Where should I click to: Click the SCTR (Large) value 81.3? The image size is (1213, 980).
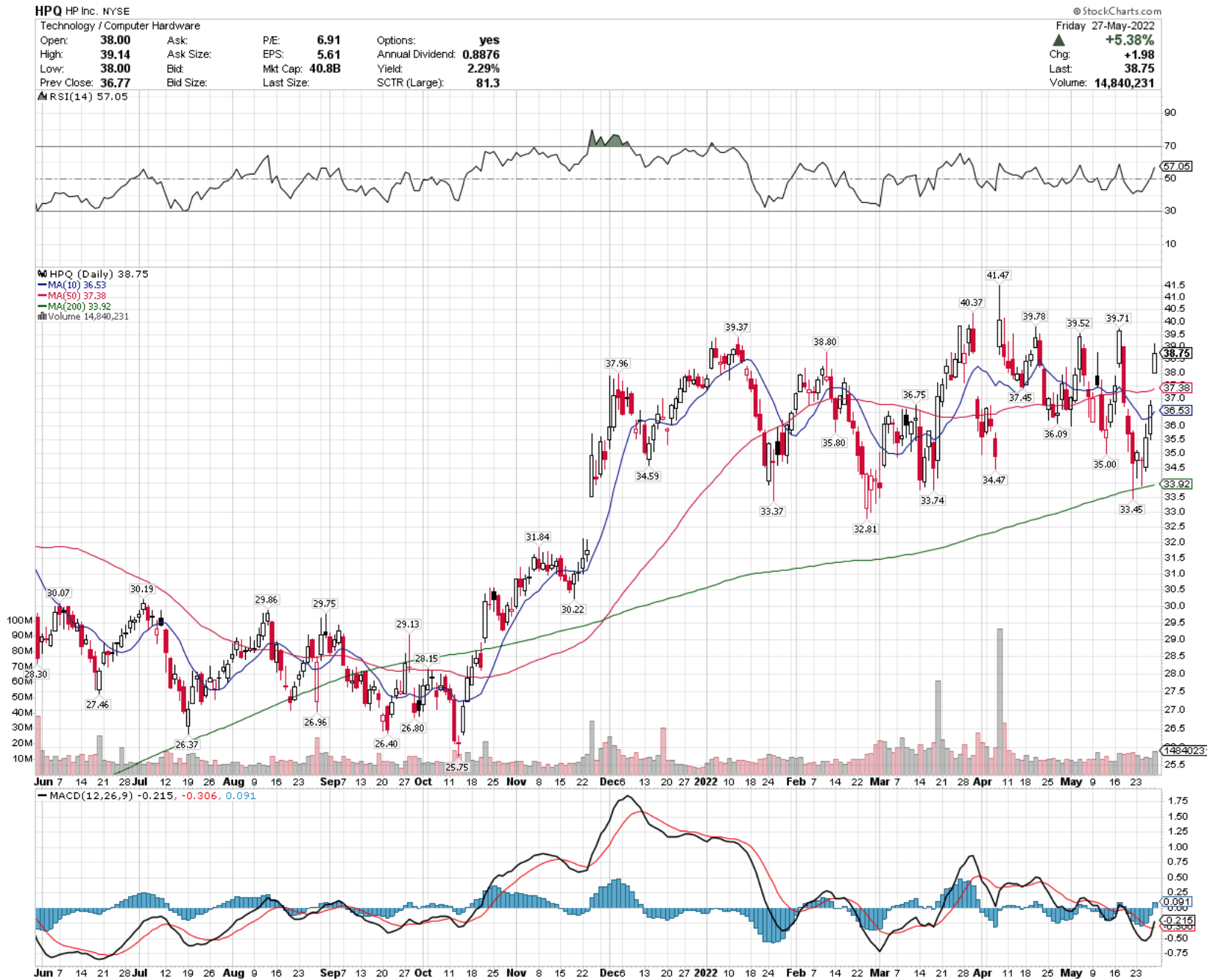pos(488,82)
